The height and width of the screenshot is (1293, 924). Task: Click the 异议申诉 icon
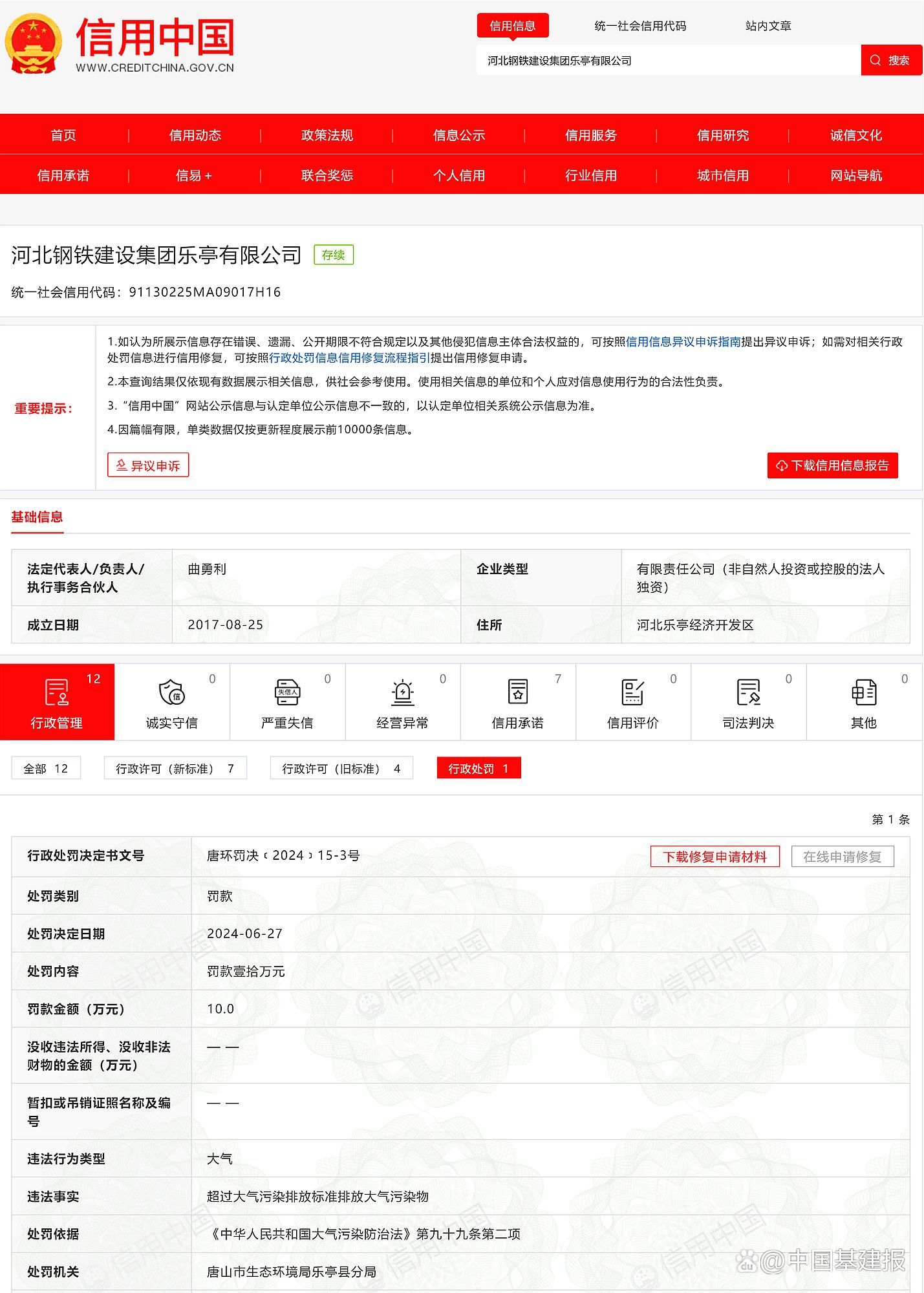pyautogui.click(x=121, y=465)
